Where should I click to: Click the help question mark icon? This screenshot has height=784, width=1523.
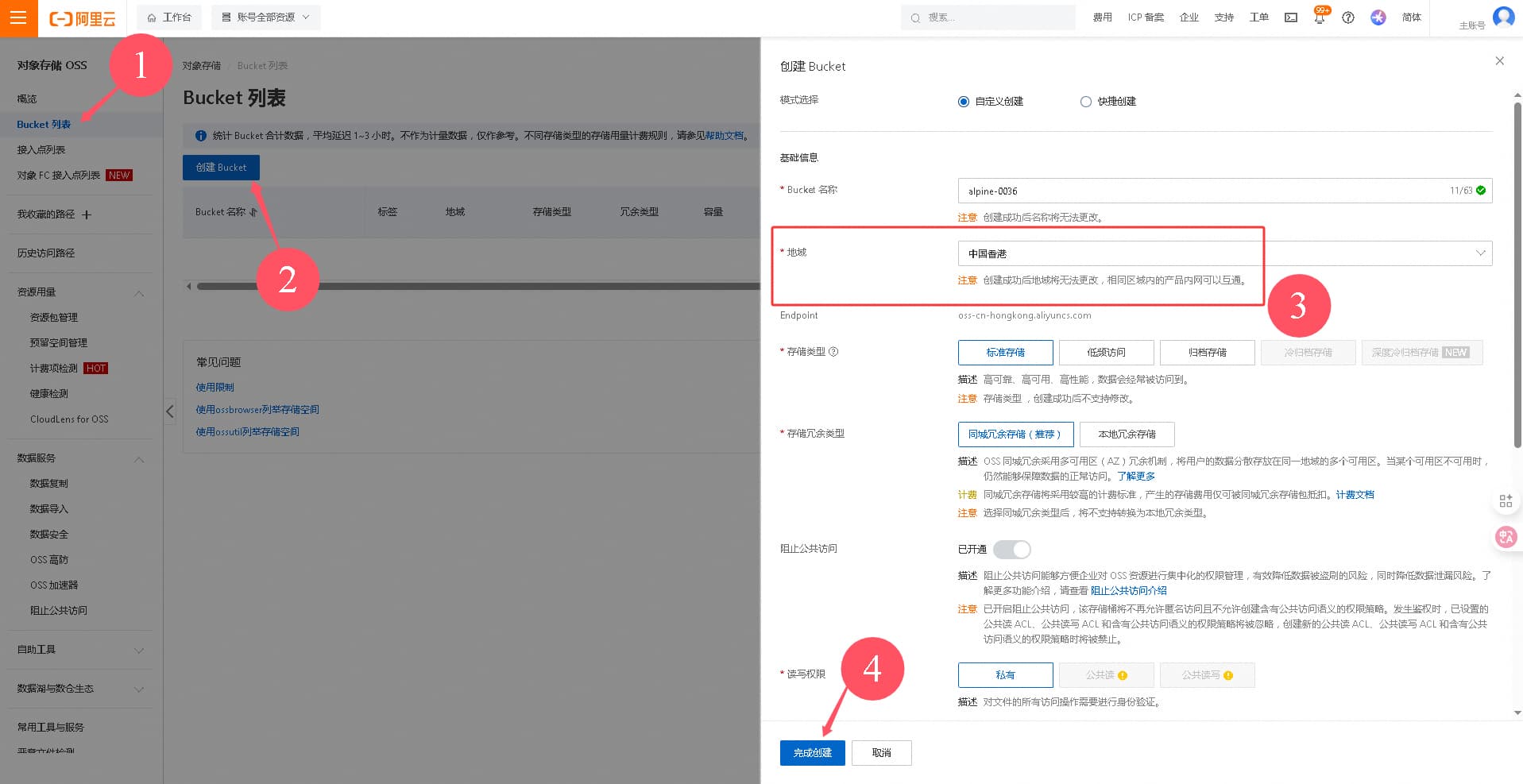1348,17
